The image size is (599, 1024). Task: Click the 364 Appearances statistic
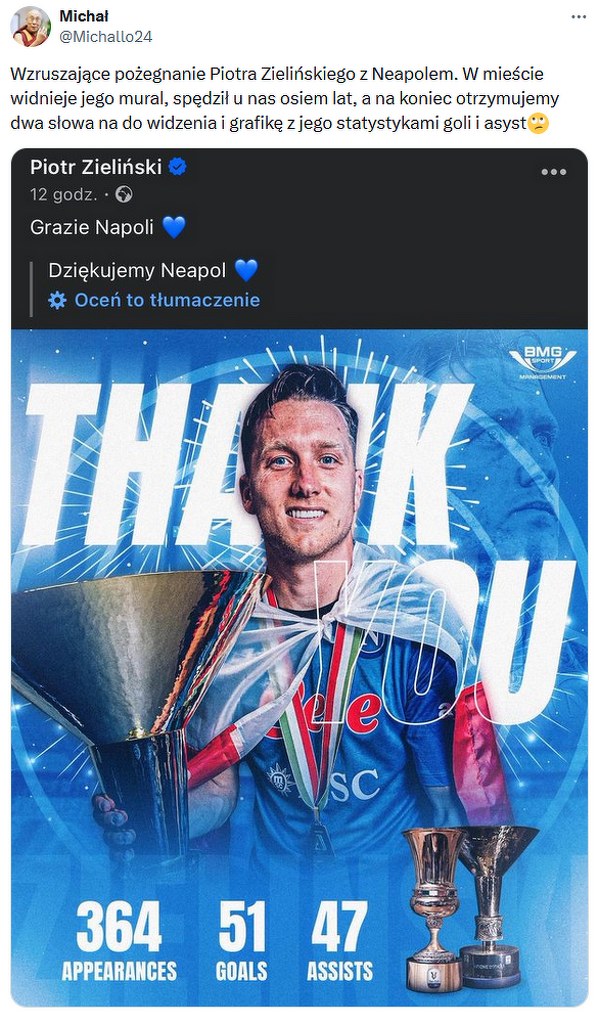tap(120, 941)
